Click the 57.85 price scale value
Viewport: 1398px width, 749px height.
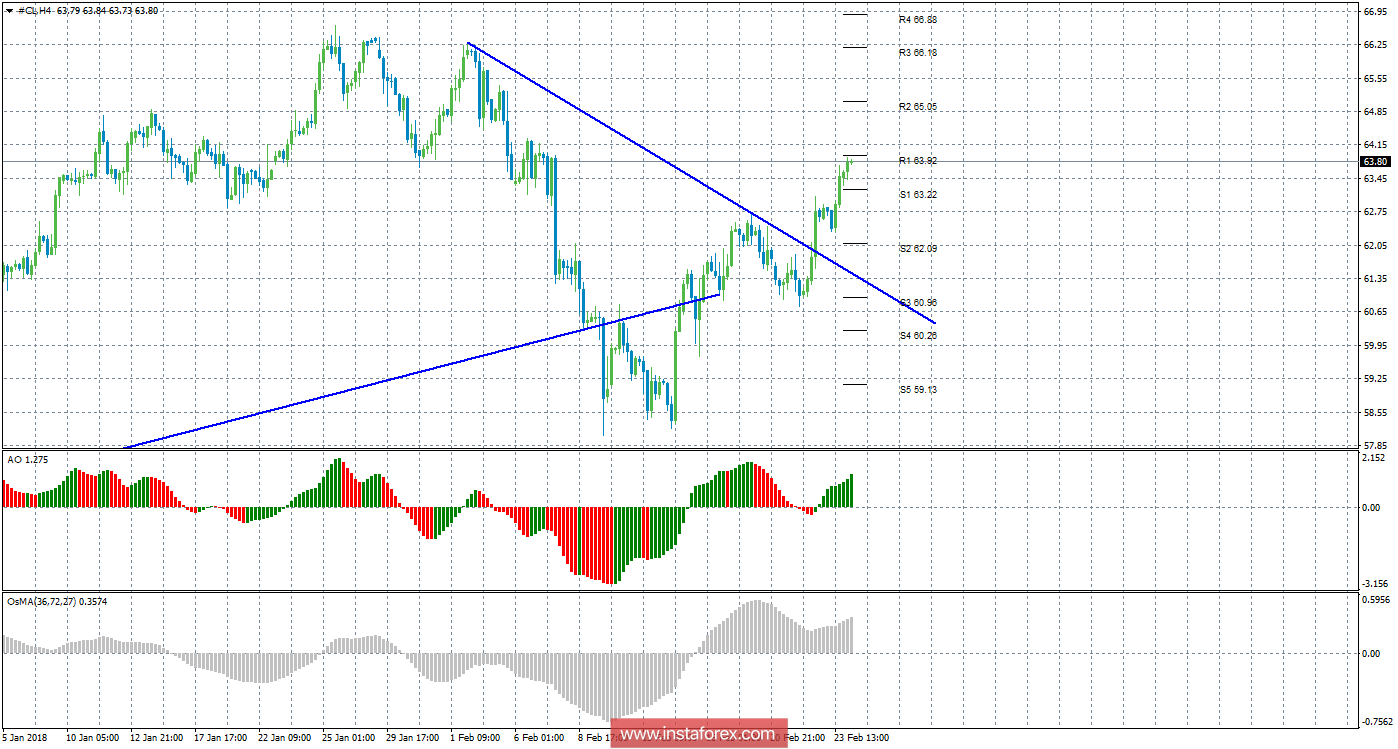click(1375, 444)
